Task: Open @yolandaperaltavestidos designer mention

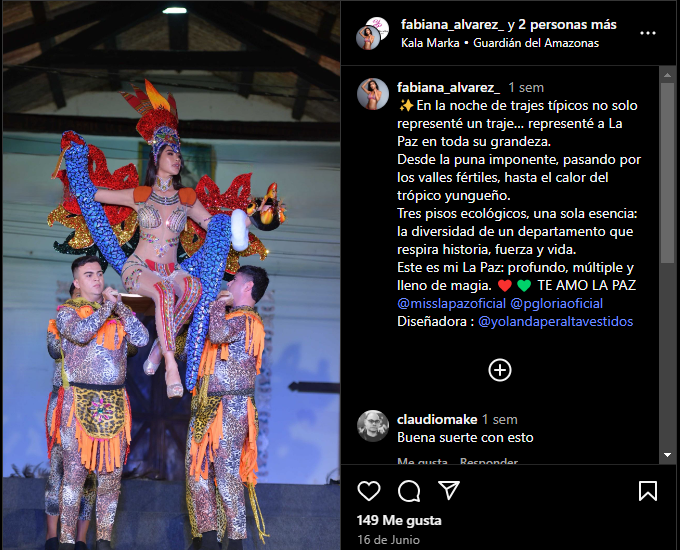Action: click(556, 321)
